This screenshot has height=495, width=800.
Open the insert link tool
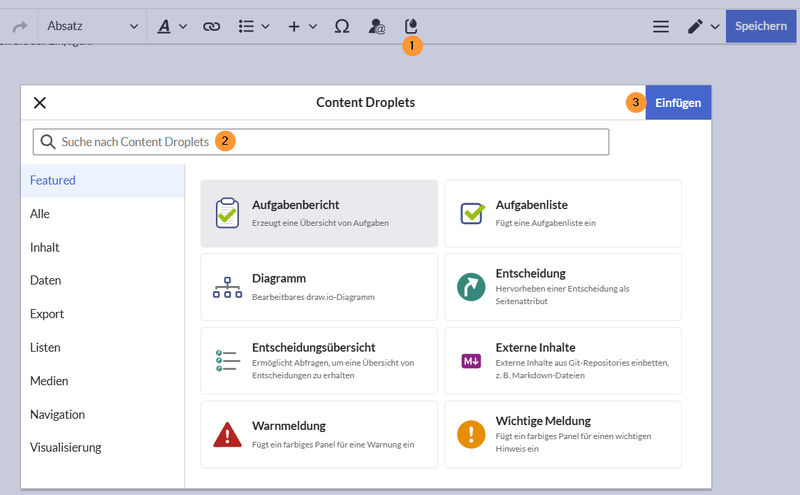coord(211,26)
